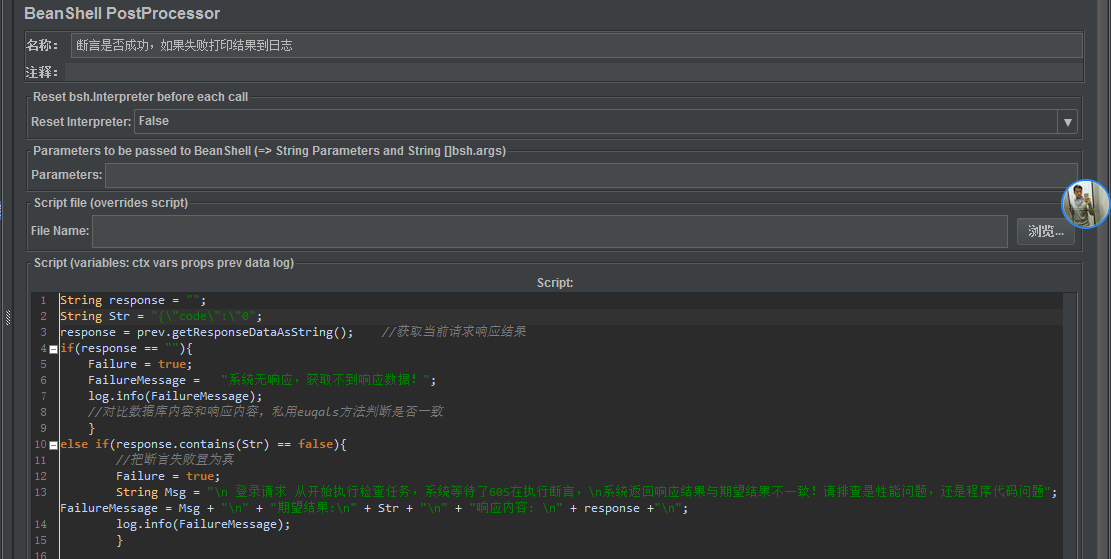This screenshot has width=1111, height=559.
Task: Click the 'Script (variables: ctx vars props...)' label
Action: coord(164,263)
